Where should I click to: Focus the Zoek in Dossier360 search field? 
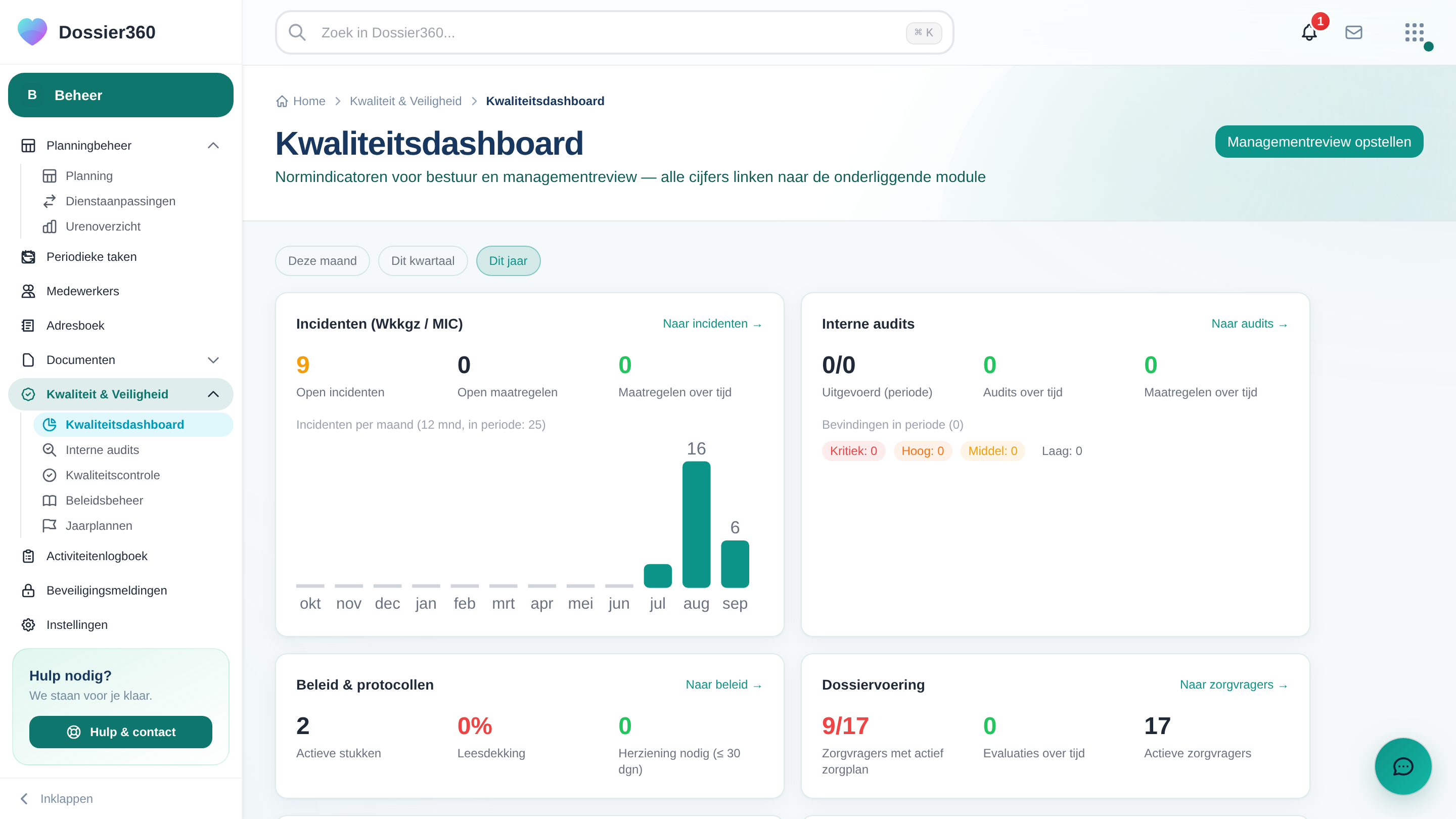pos(614,32)
